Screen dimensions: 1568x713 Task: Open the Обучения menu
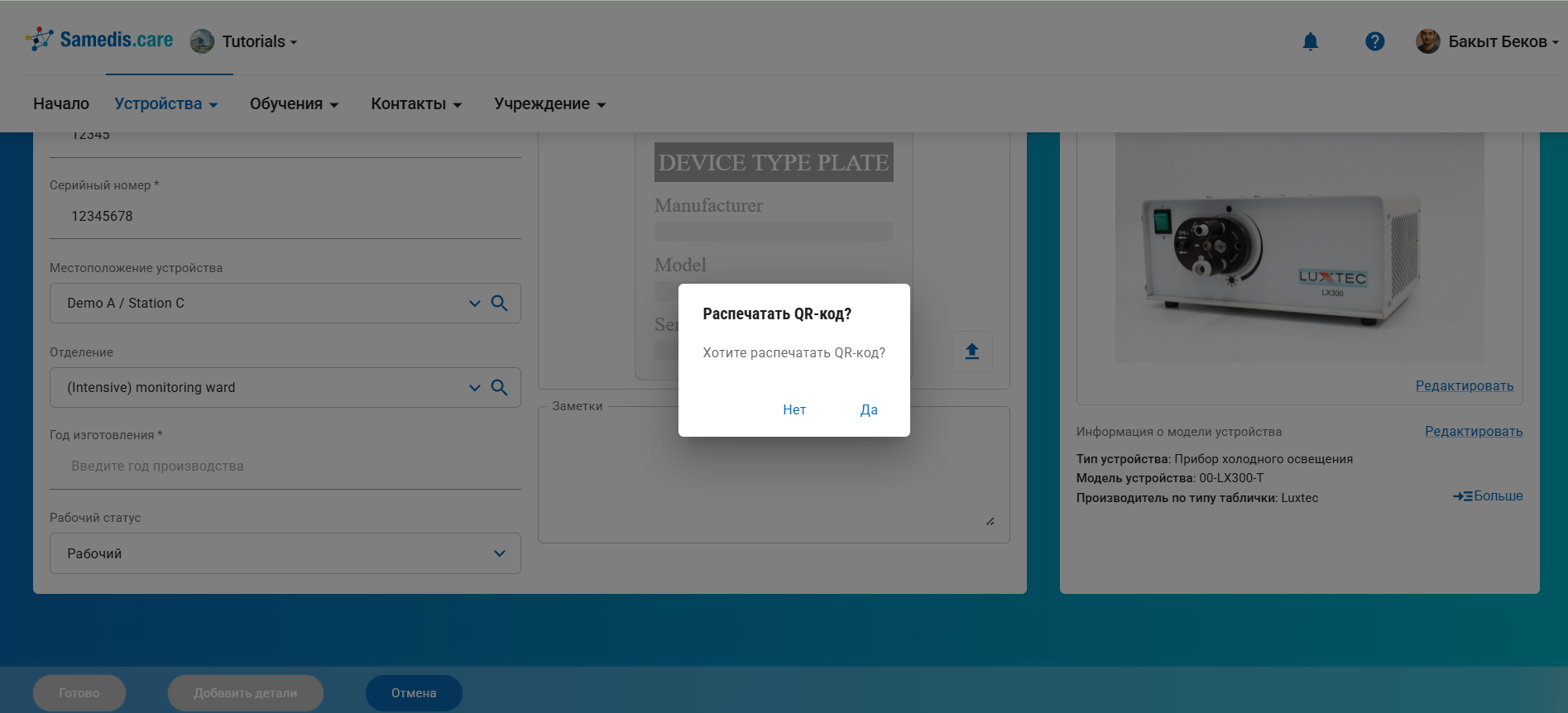[294, 104]
